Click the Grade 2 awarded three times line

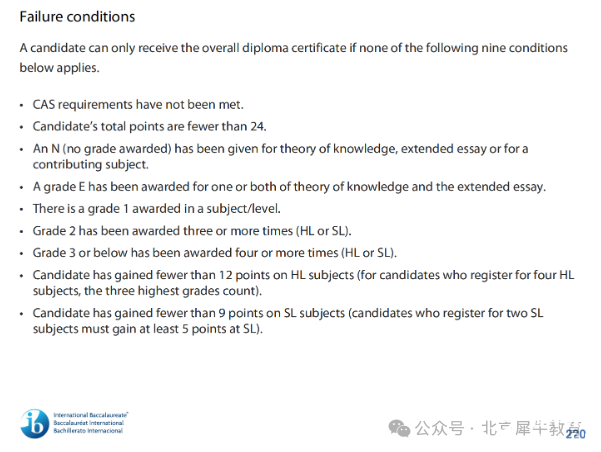pyautogui.click(x=192, y=231)
